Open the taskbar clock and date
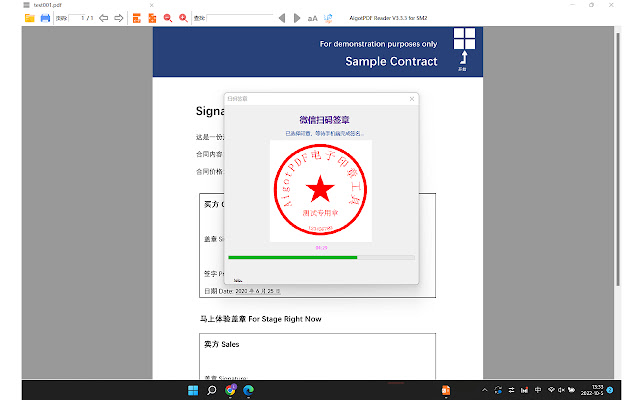This screenshot has width=640, height=400. coord(592,390)
